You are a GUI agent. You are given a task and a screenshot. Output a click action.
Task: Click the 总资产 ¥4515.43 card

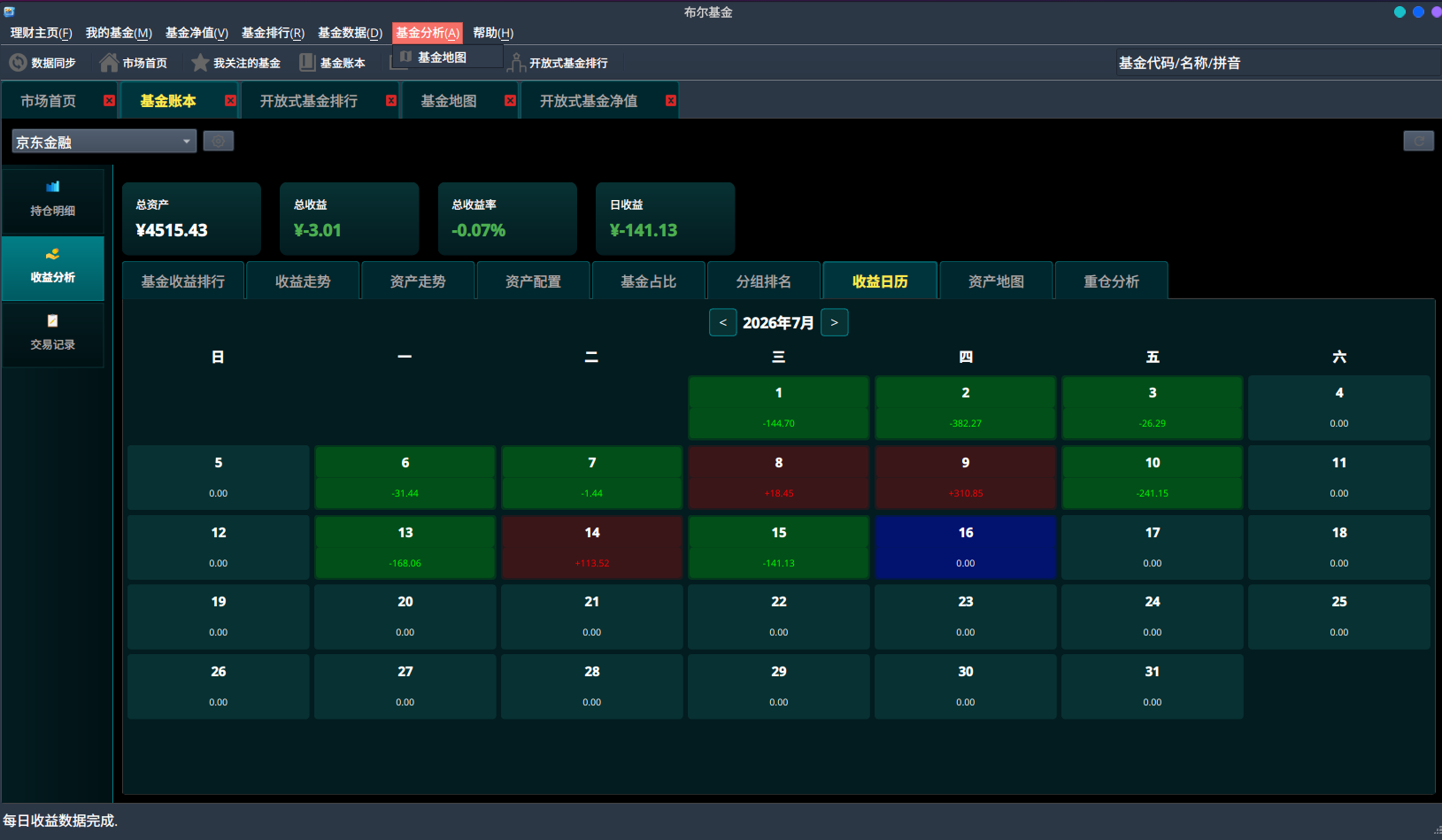pyautogui.click(x=191, y=219)
